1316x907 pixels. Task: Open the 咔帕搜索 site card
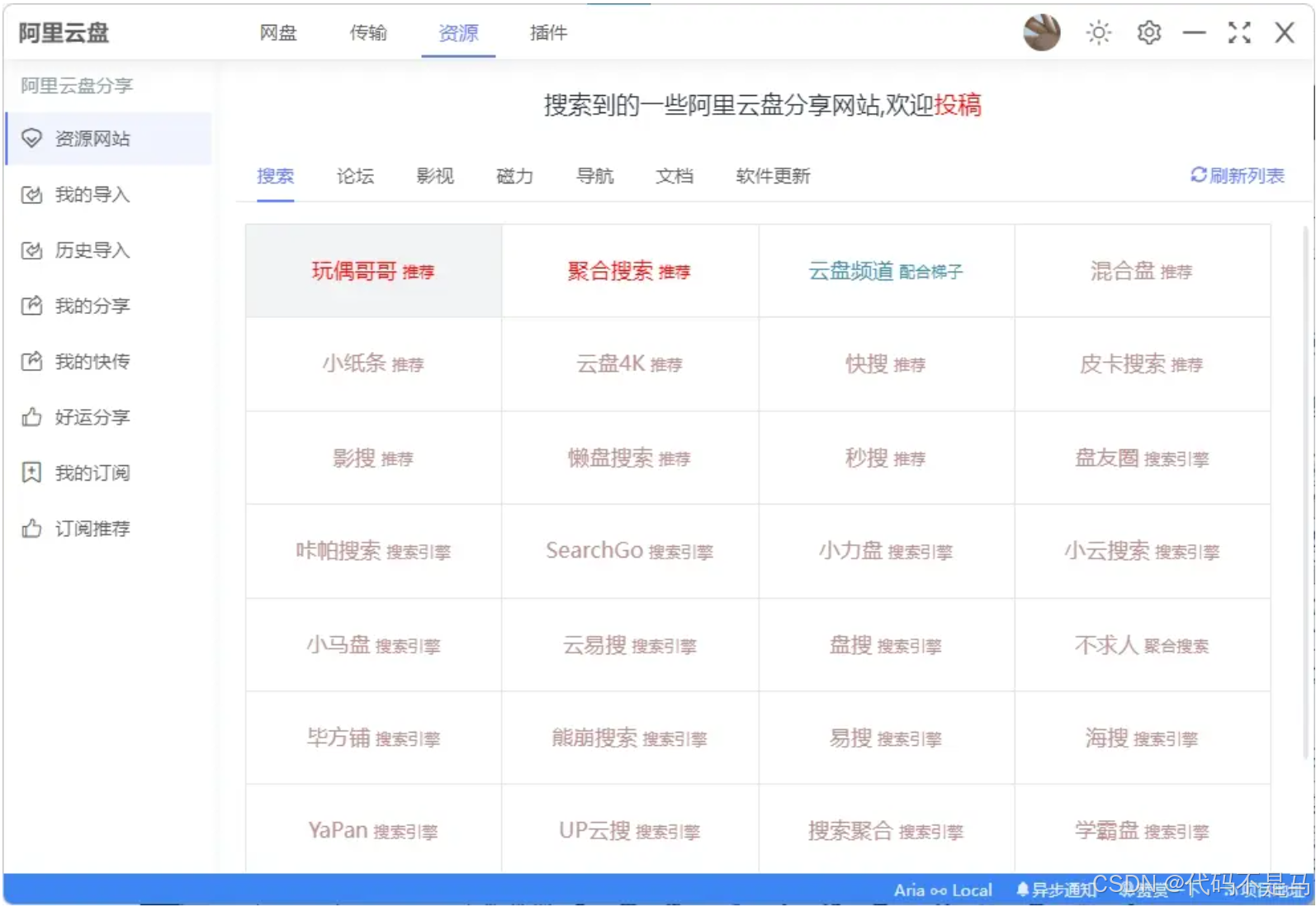pyautogui.click(x=373, y=551)
